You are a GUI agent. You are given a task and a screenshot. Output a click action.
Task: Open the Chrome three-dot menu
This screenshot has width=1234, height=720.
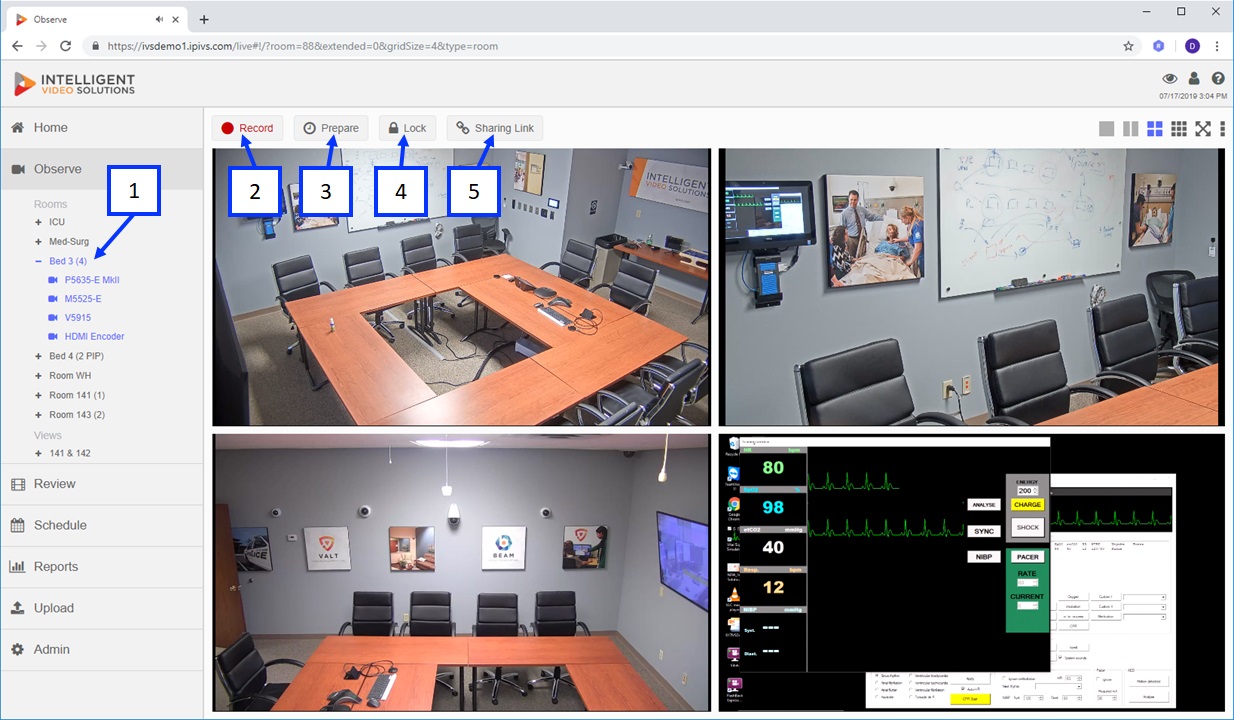1217,46
